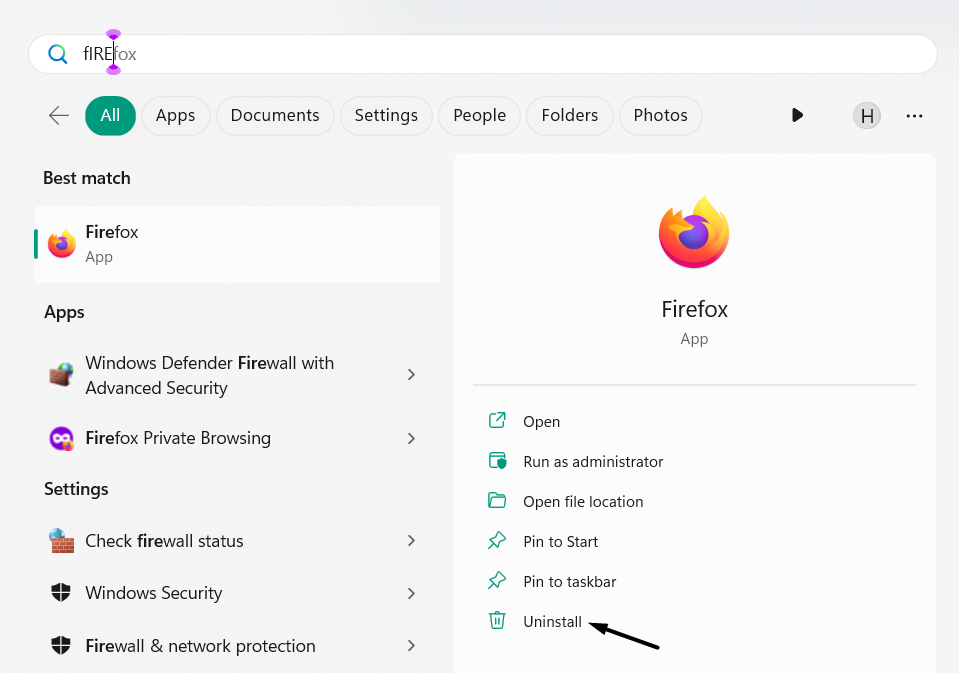Expand Windows Defender Firewall chevron
Image resolution: width=959 pixels, height=673 pixels.
pos(411,375)
